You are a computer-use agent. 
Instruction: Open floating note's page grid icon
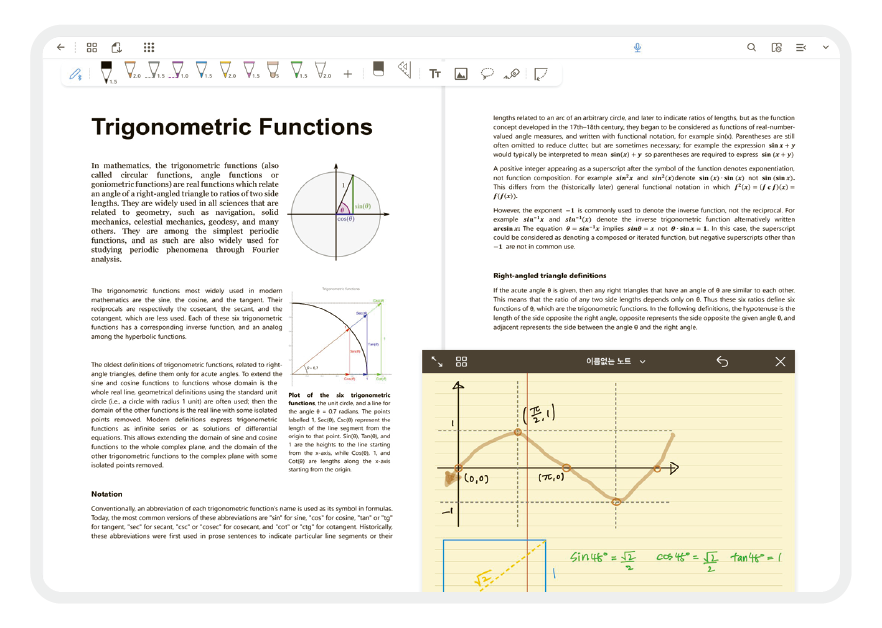[x=461, y=362]
